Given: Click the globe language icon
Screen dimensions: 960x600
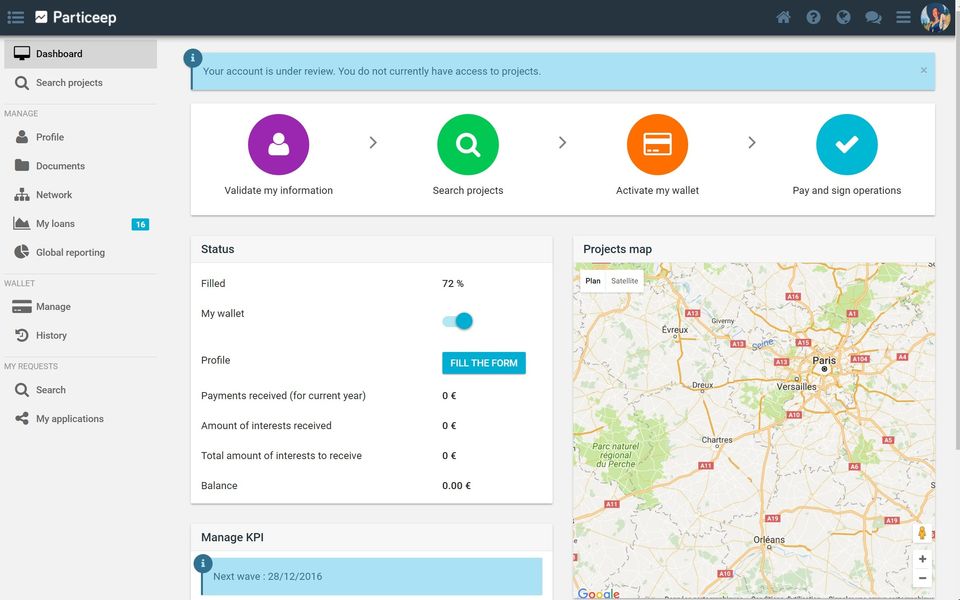Looking at the screenshot, I should (843, 17).
